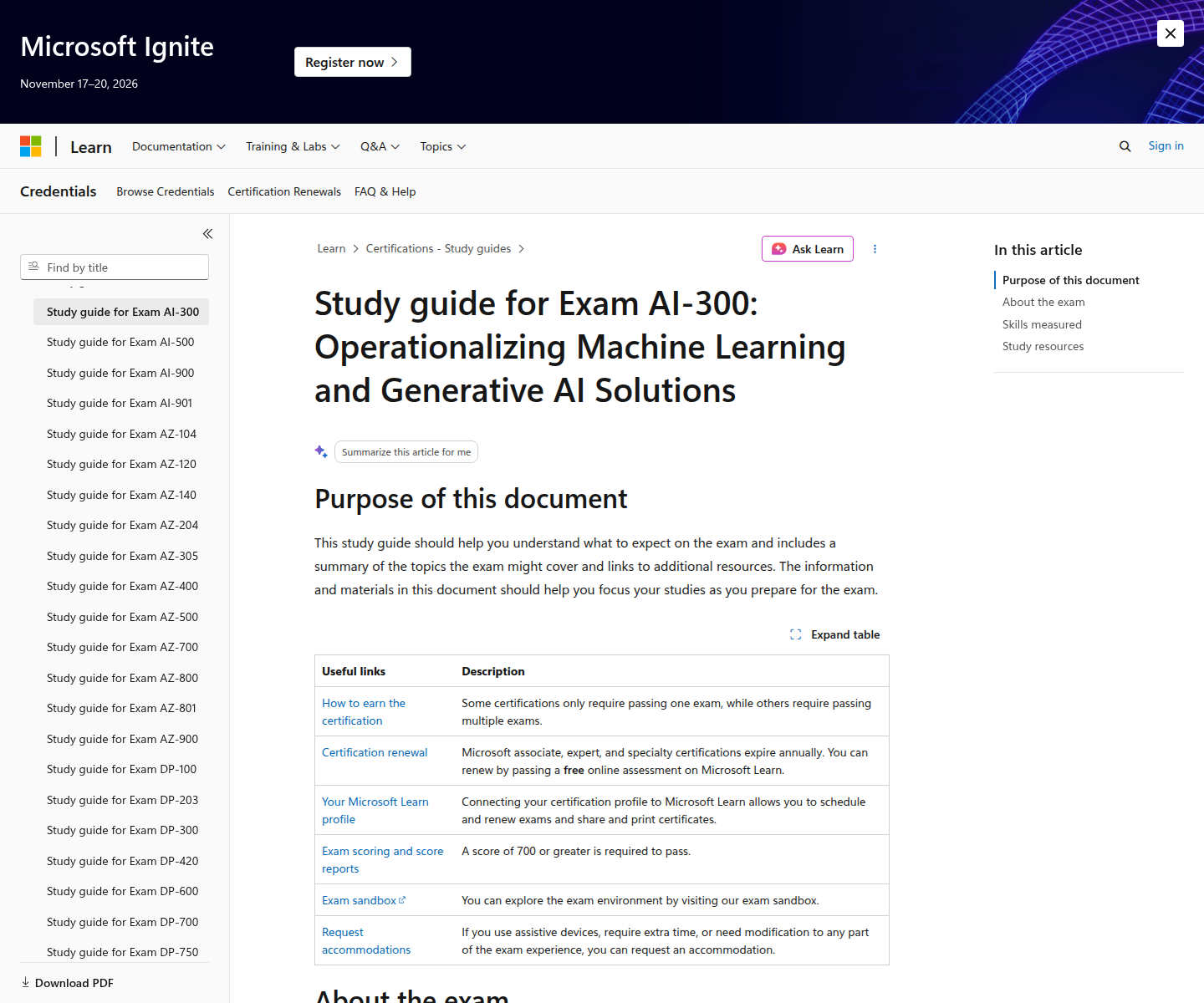Screen dimensions: 1204x1003
Task: Close the Microsoft Ignite banner
Action: (1170, 33)
